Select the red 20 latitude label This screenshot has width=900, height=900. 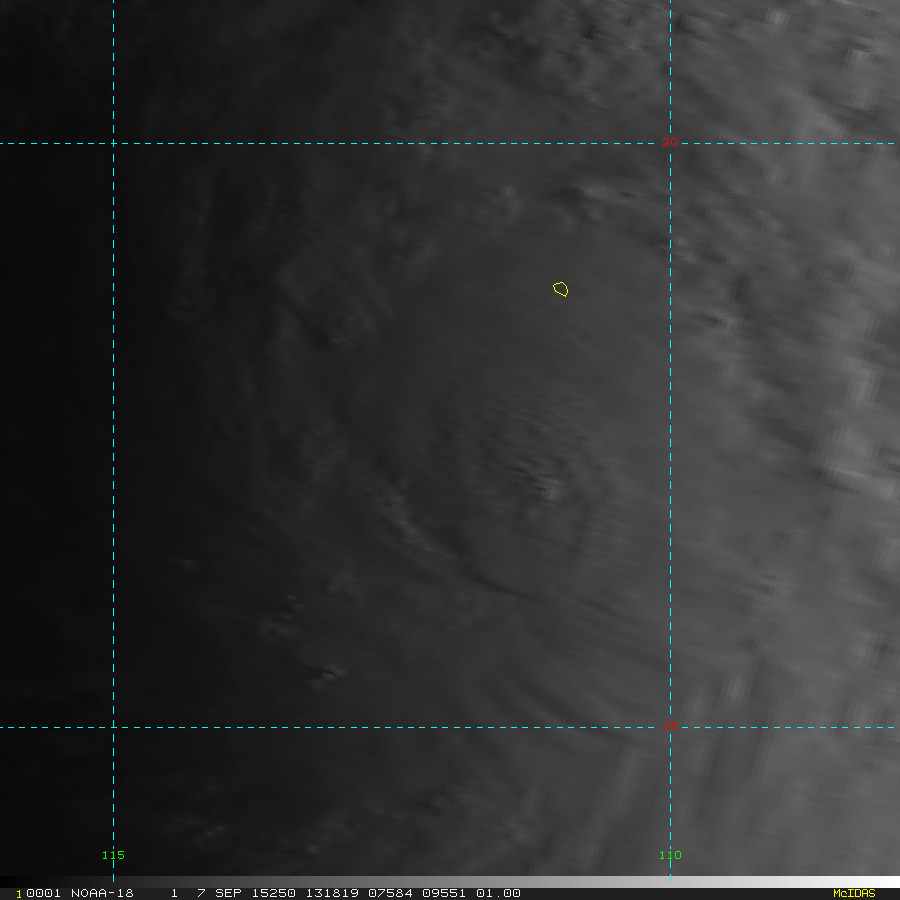(670, 142)
